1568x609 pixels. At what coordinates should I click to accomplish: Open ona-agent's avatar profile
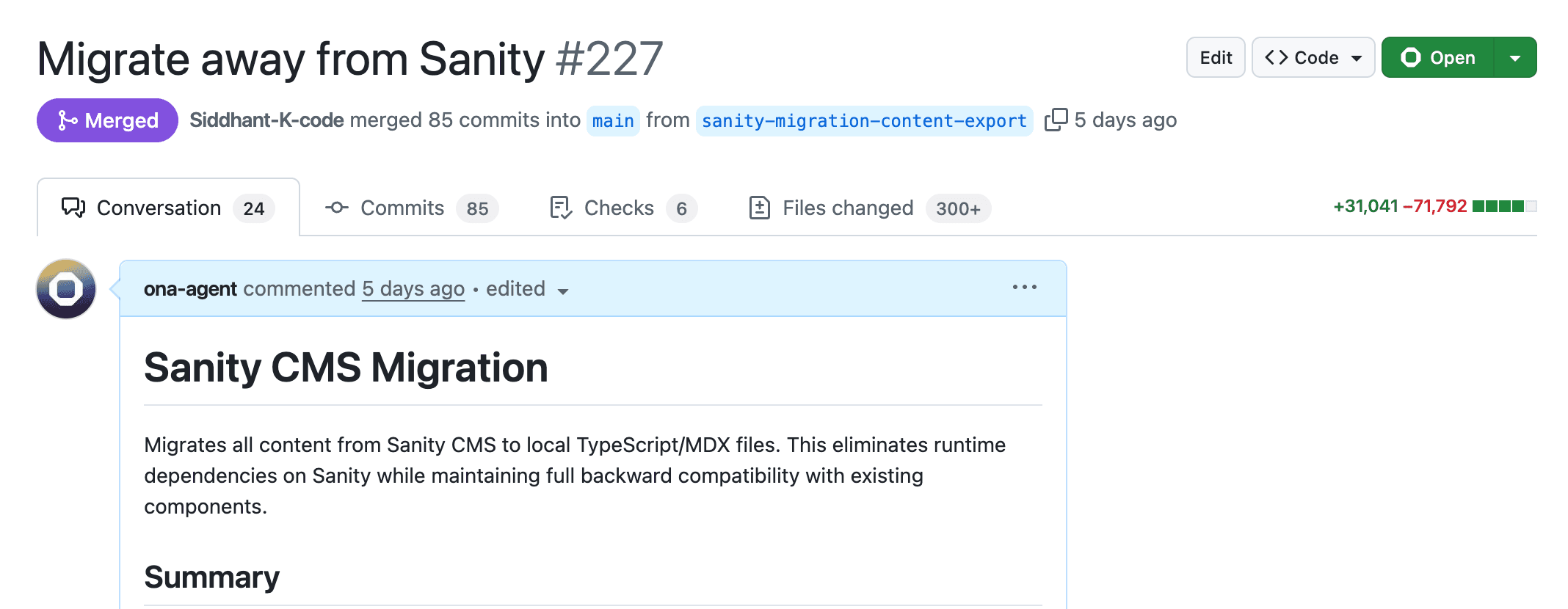66,288
